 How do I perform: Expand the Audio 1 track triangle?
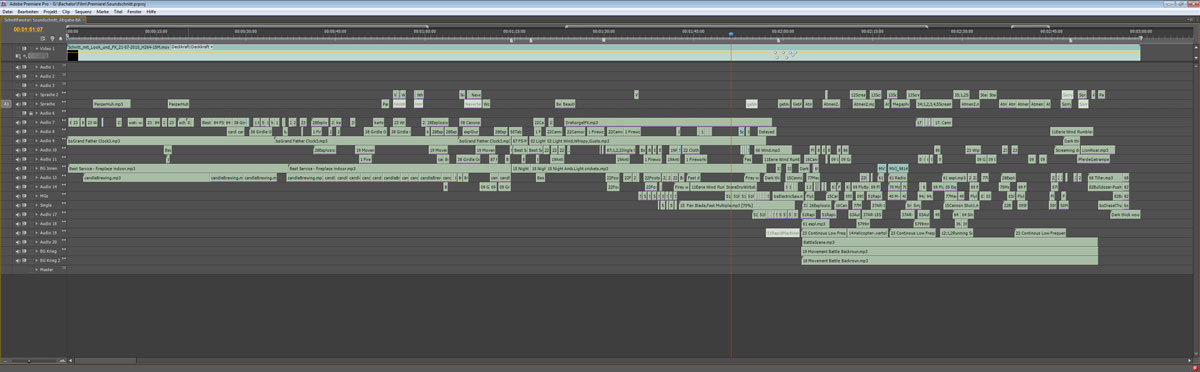pos(36,67)
